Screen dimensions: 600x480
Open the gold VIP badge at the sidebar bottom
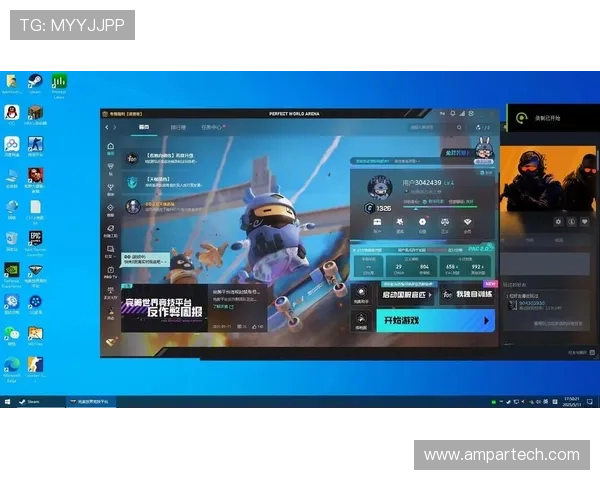111,341
